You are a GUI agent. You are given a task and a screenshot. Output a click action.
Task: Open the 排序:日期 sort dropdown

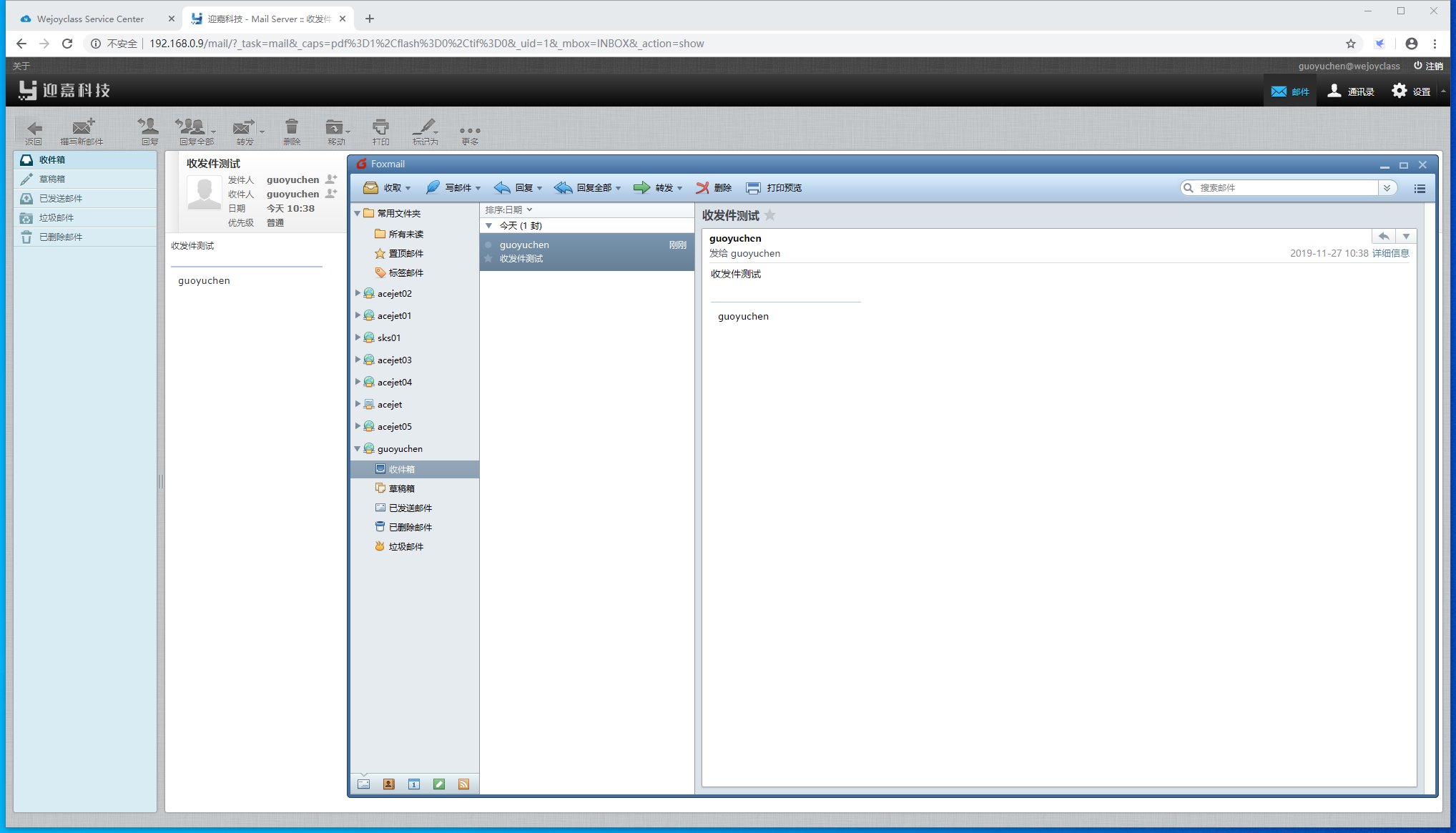[508, 210]
